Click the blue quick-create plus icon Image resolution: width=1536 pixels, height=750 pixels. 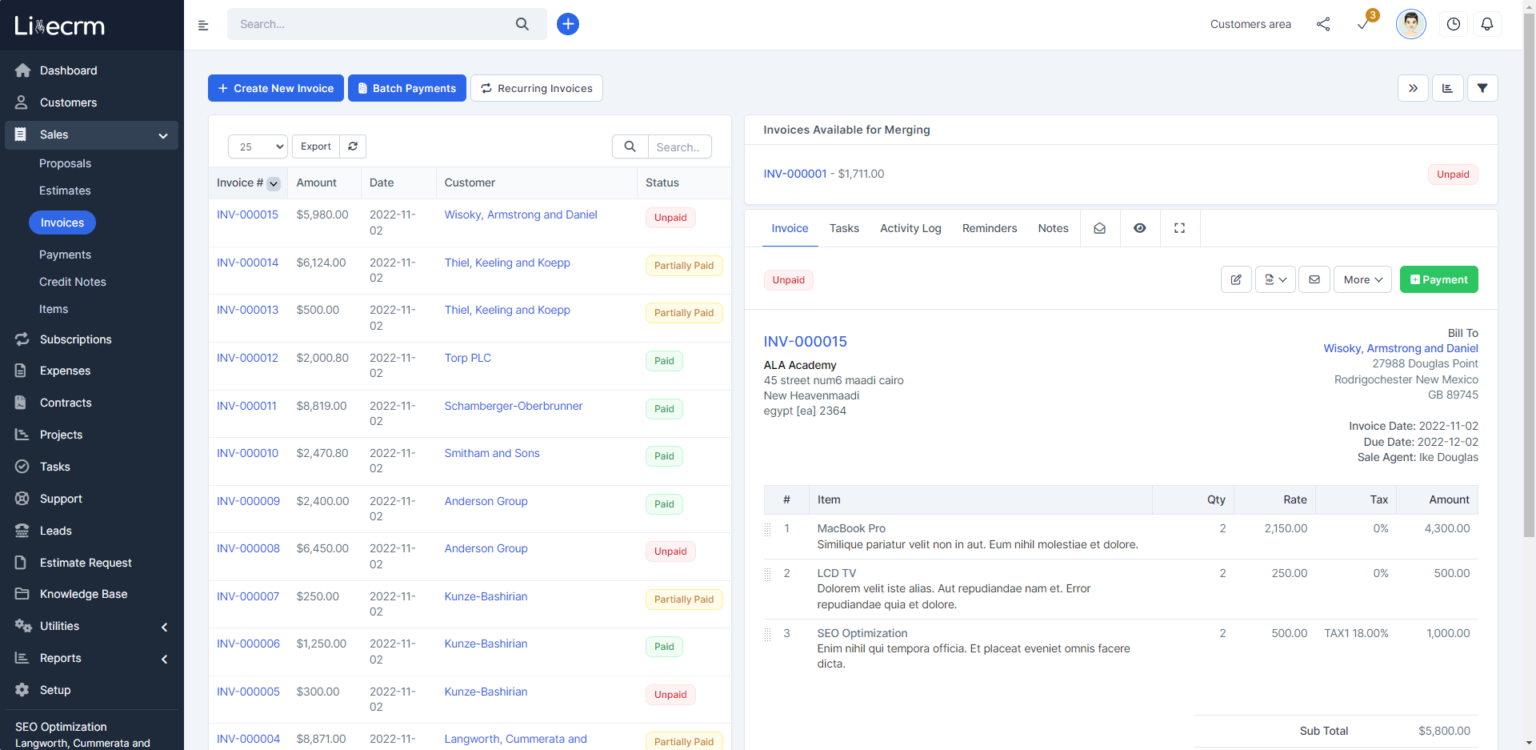pyautogui.click(x=568, y=24)
